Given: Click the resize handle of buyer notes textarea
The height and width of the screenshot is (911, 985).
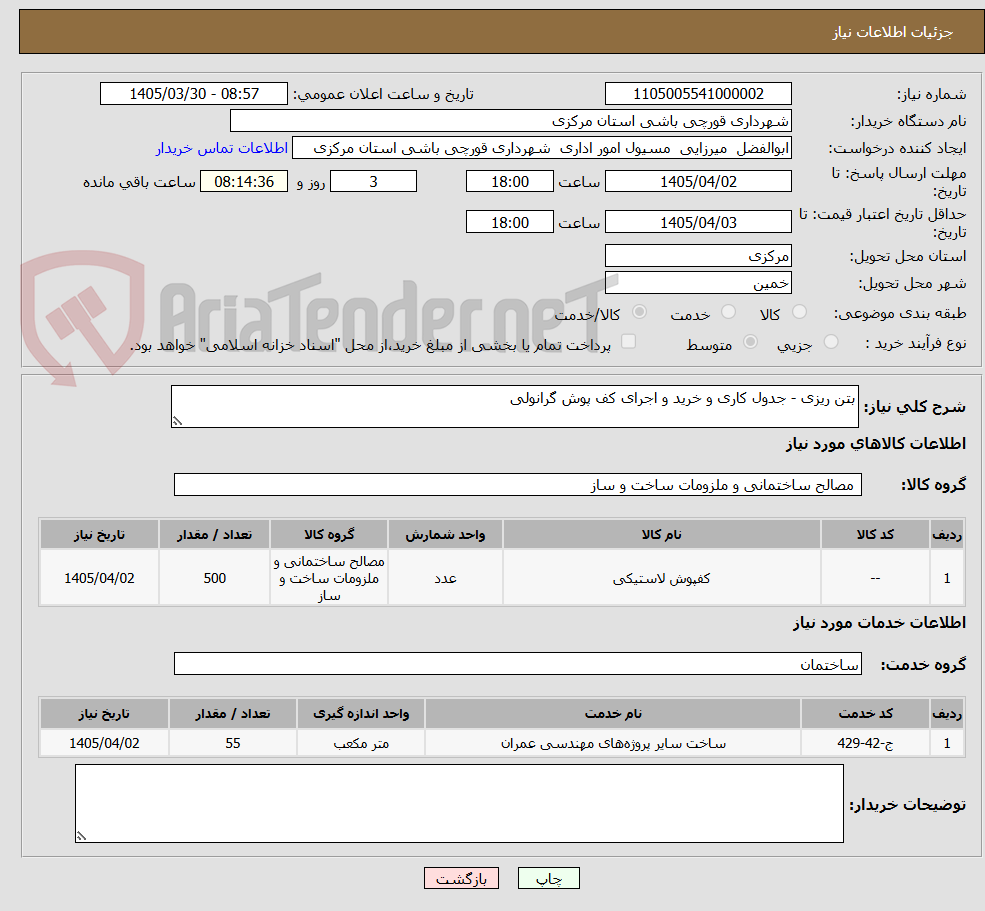Looking at the screenshot, I should pyautogui.click(x=81, y=836).
